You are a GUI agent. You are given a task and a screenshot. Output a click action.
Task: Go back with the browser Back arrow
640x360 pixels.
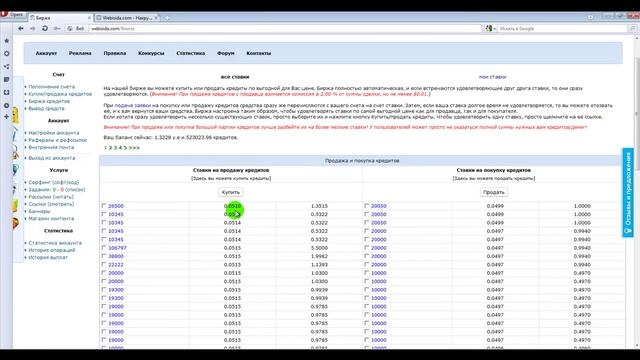[21, 29]
